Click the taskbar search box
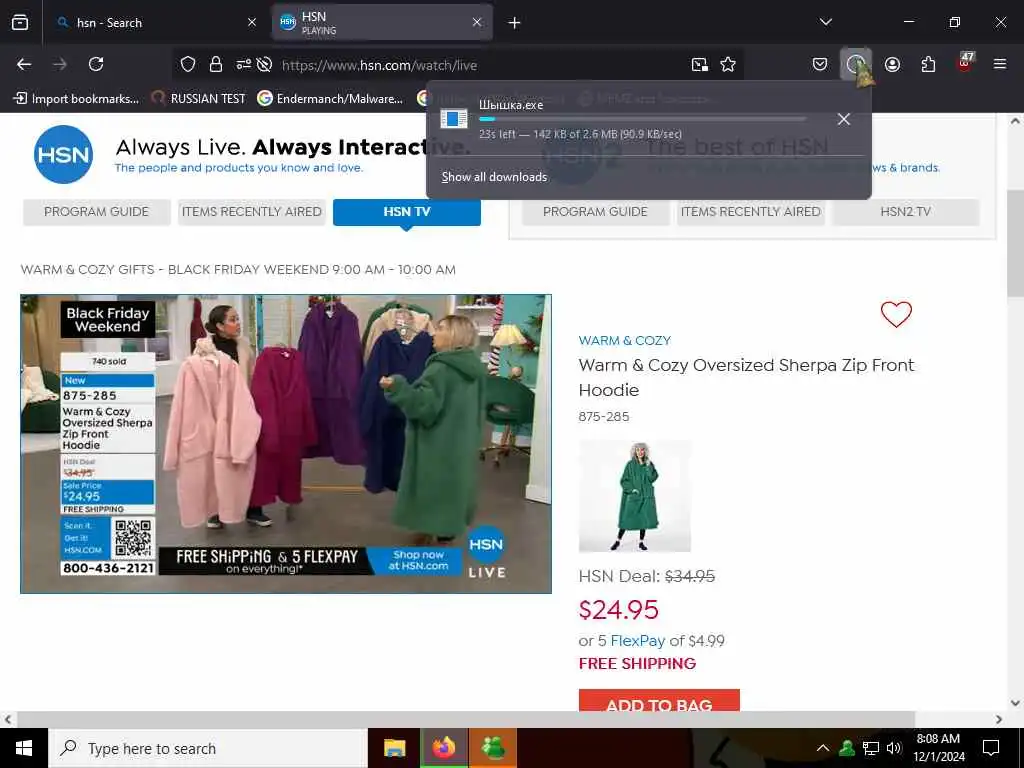The width and height of the screenshot is (1024, 768). point(208,748)
